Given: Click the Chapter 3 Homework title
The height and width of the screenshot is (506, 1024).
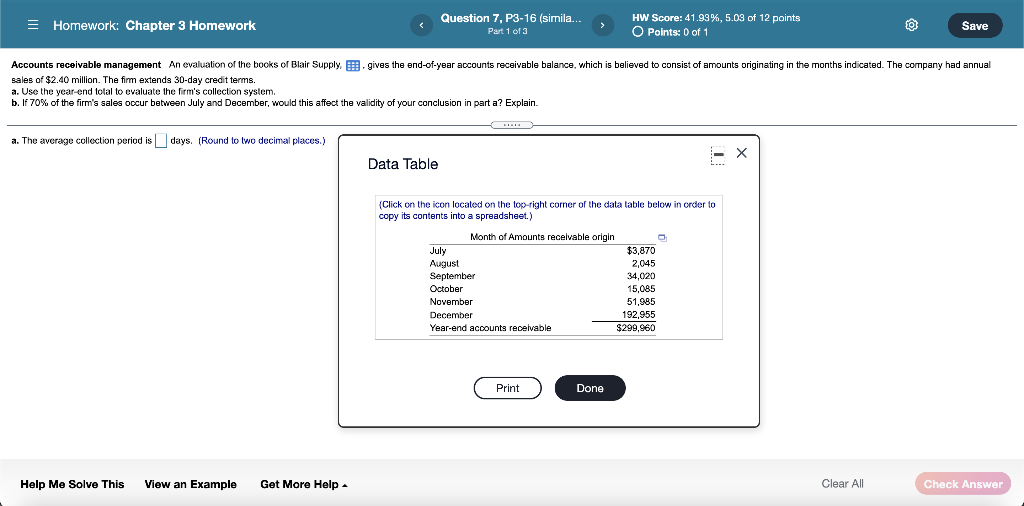Looking at the screenshot, I should 191,25.
